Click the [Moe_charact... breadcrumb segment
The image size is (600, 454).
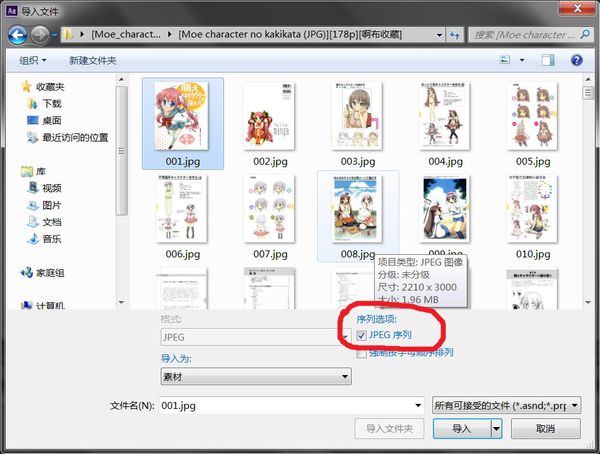click(126, 34)
